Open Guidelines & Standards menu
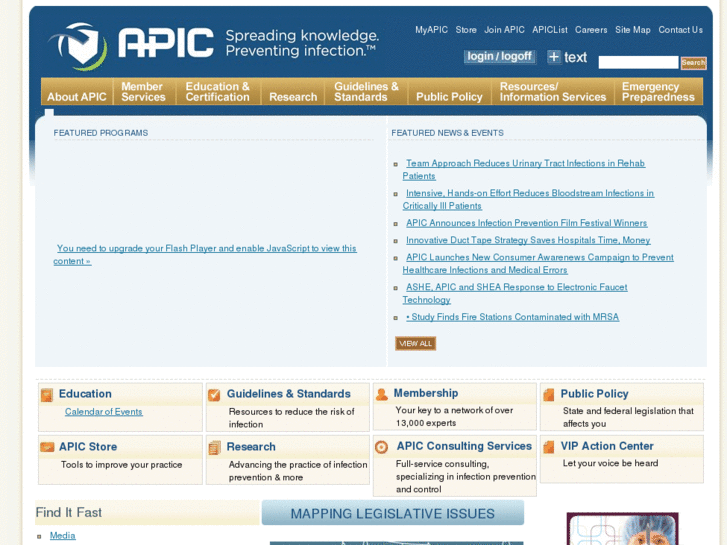This screenshot has width=727, height=545. click(x=366, y=91)
